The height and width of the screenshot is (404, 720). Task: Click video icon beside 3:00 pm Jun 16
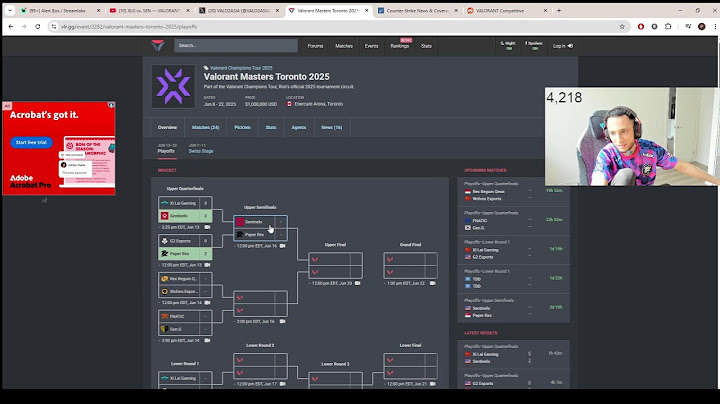[282, 321]
